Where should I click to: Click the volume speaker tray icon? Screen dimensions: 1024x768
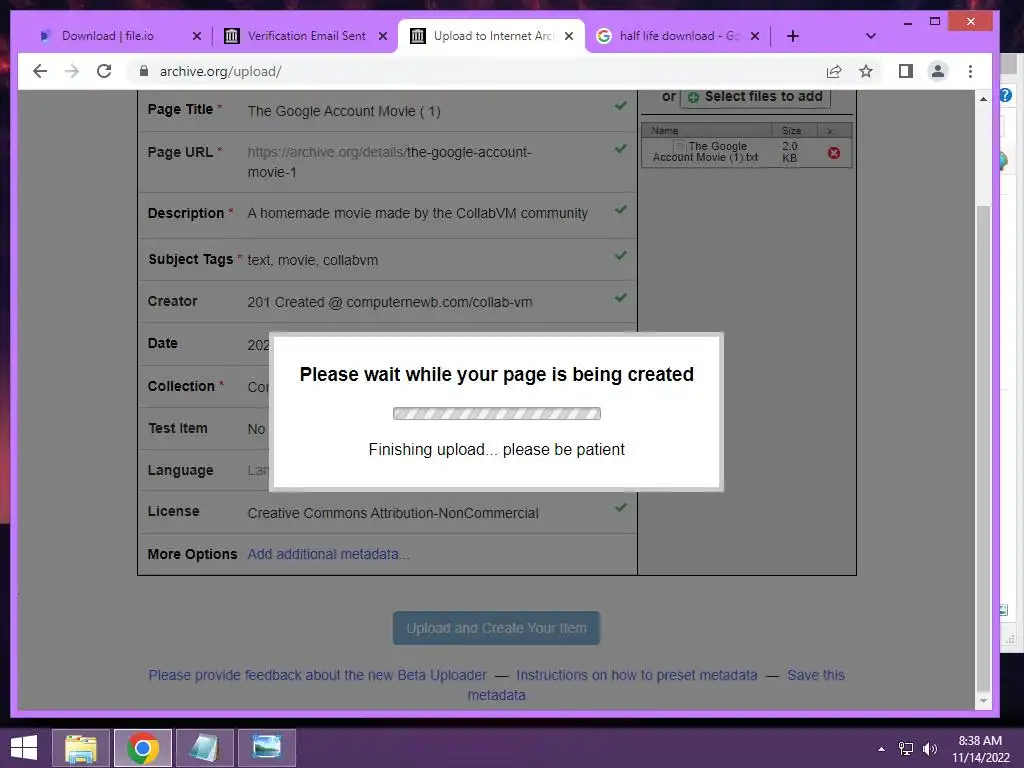click(930, 749)
